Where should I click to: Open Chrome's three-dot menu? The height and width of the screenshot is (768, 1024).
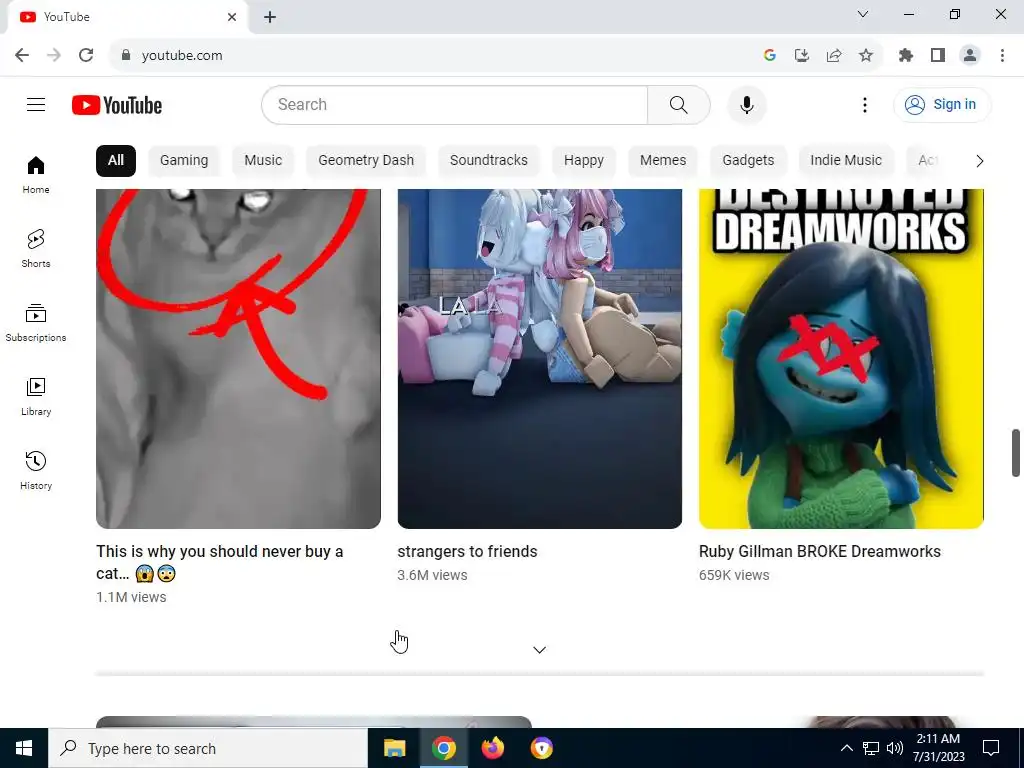[1002, 56]
